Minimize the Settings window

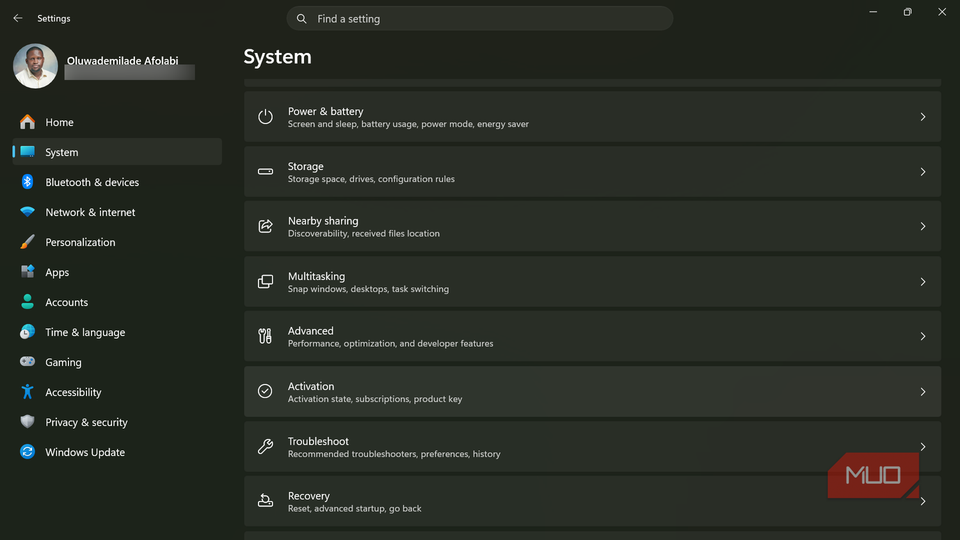tap(873, 12)
